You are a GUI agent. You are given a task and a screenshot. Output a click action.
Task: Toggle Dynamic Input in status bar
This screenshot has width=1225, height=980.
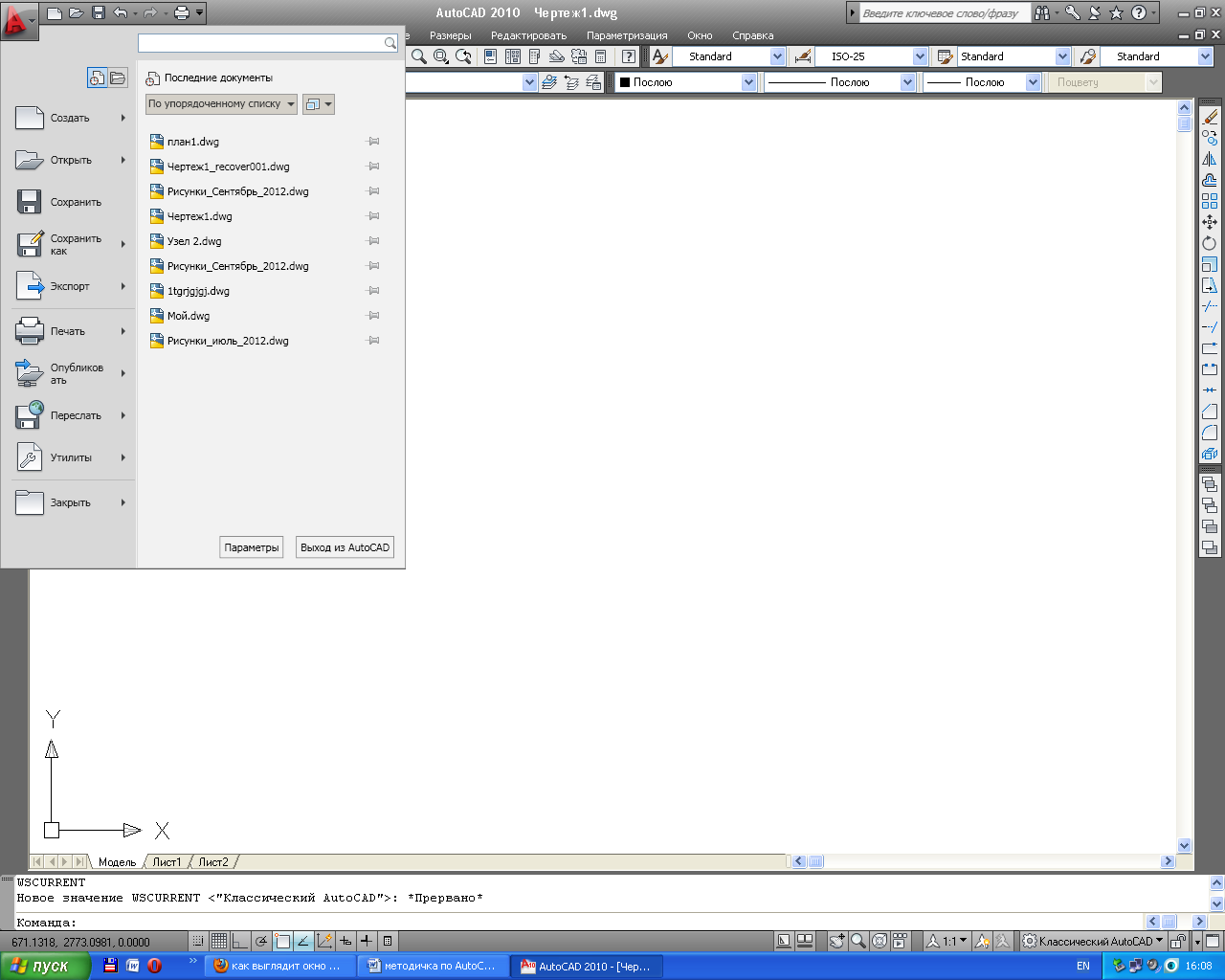pyautogui.click(x=345, y=941)
